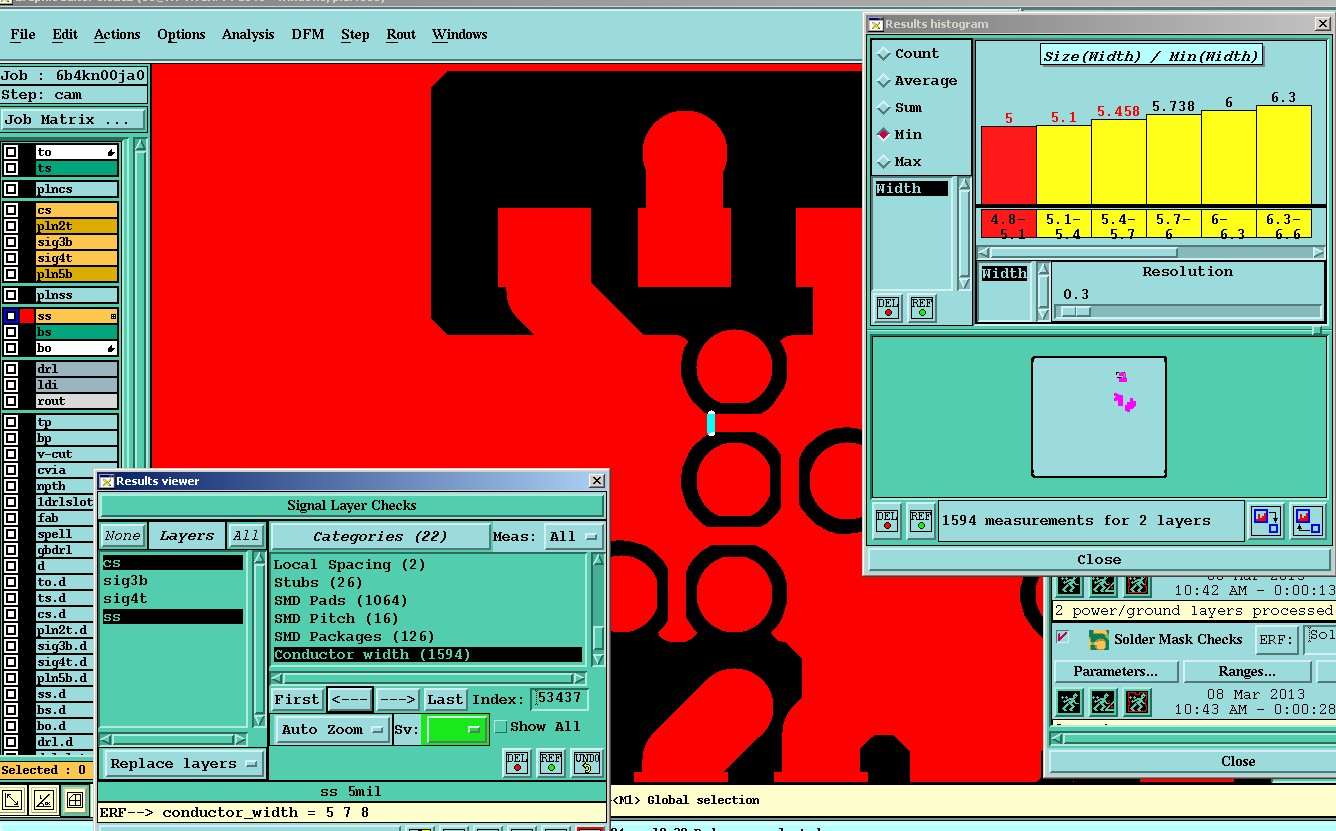Click red run icon under Solder Mask Checks
Screen dimensions: 1336x831
point(1137,702)
